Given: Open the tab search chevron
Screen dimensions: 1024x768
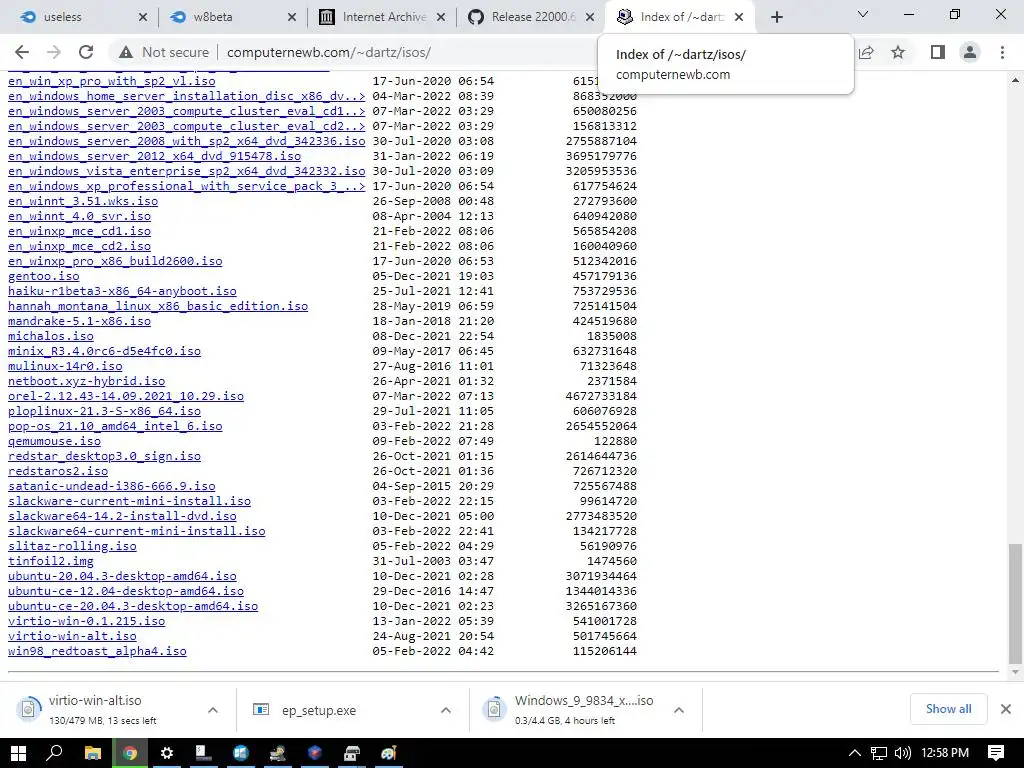Looking at the screenshot, I should point(863,14).
